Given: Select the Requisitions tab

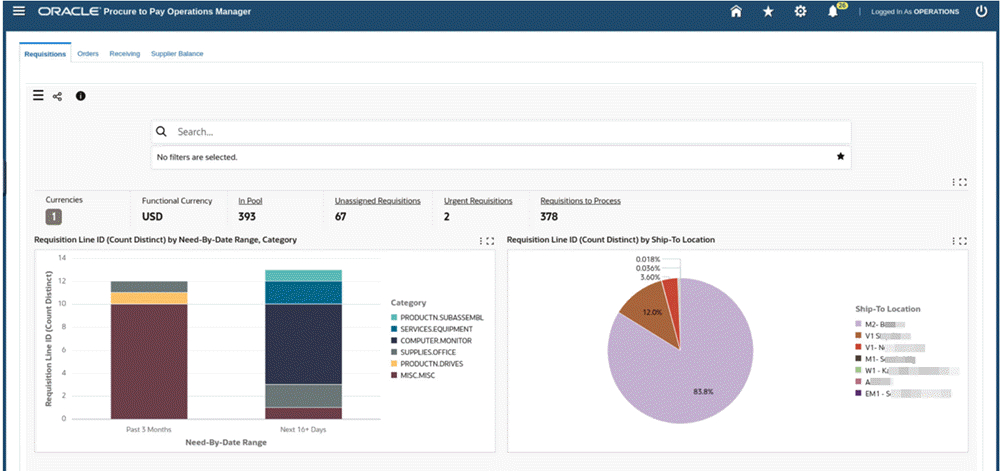Looking at the screenshot, I should [x=45, y=54].
